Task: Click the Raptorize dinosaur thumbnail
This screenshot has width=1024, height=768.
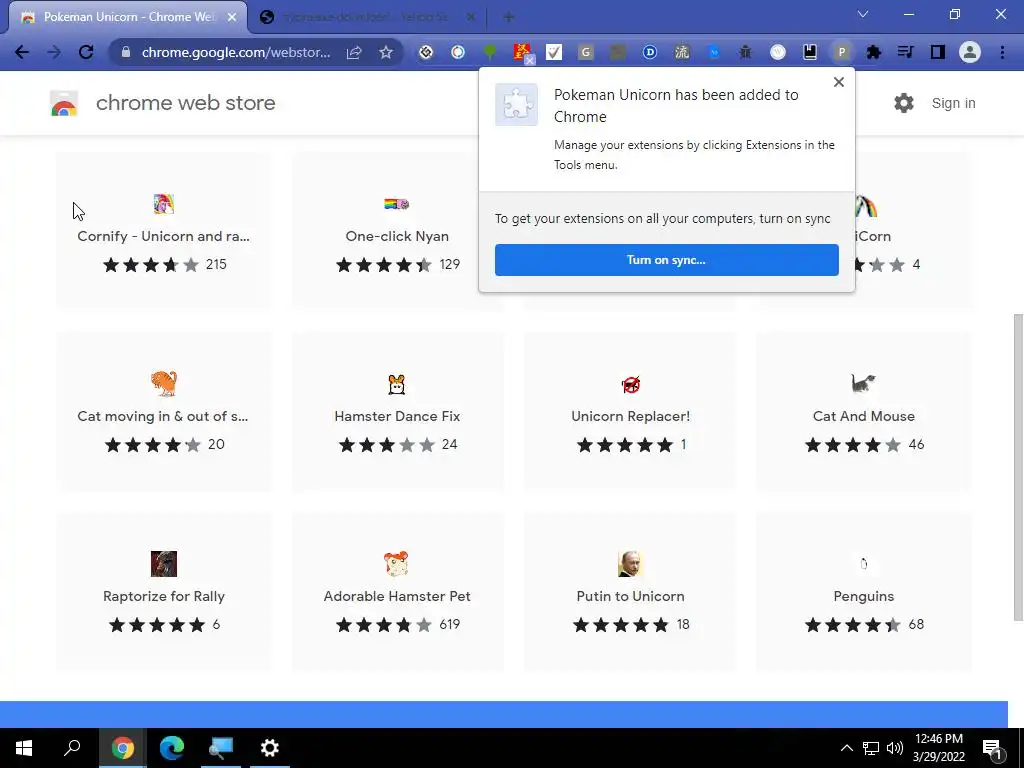Action: coord(164,564)
